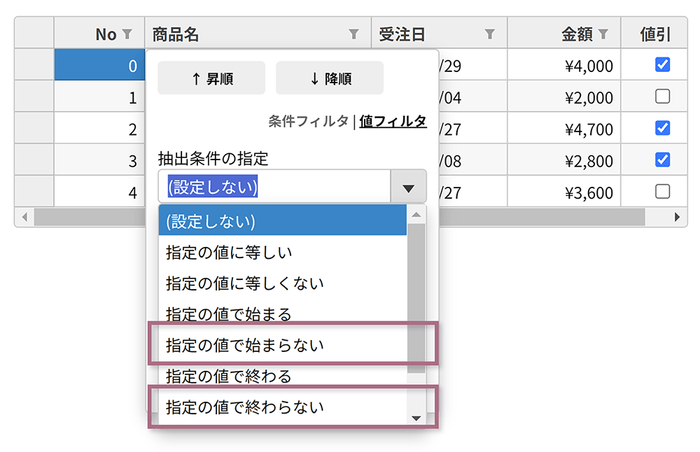The image size is (700, 452).
Task: Switch to 値フィルタ link
Action: [x=393, y=121]
